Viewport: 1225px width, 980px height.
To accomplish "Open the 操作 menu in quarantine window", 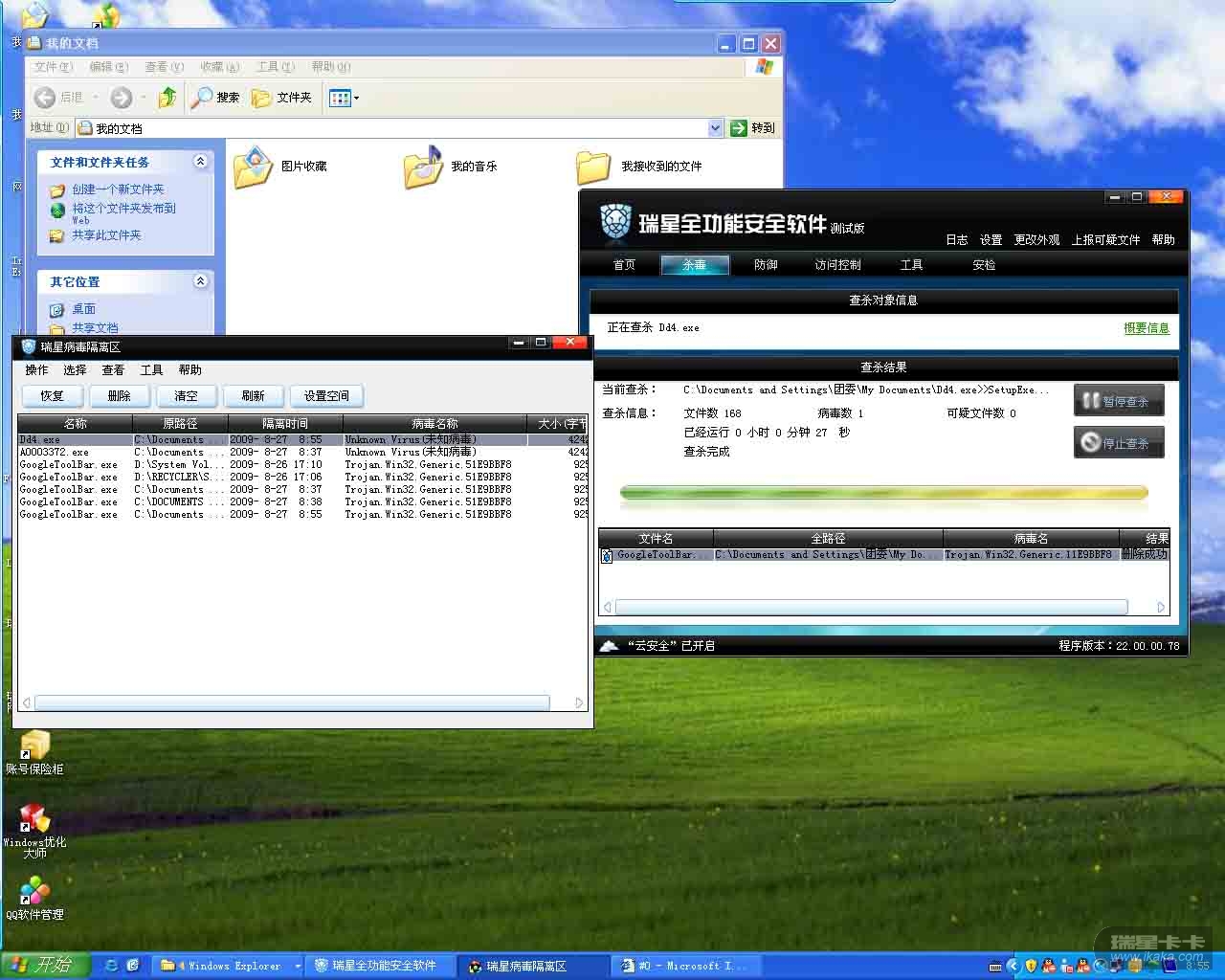I will click(36, 370).
